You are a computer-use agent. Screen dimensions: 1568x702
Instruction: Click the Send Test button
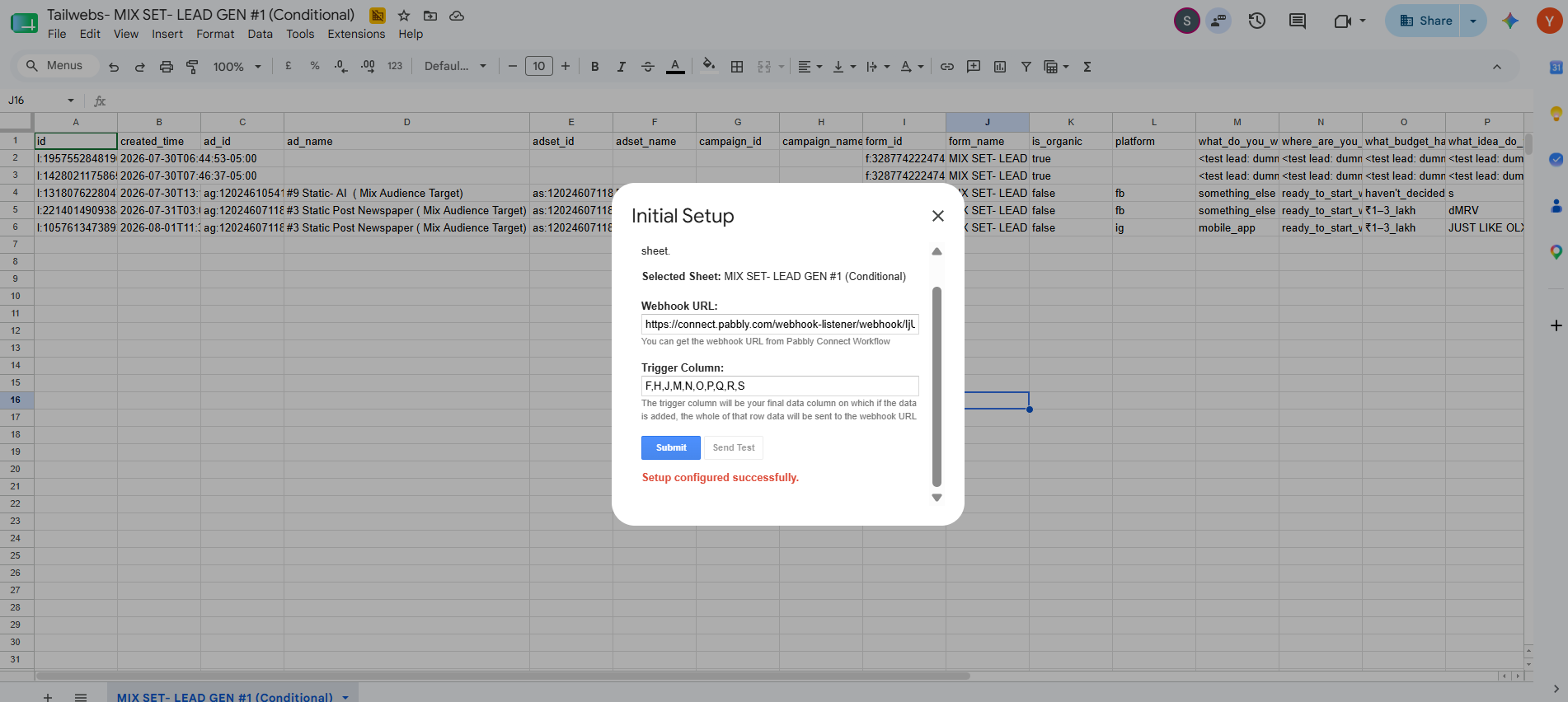pos(734,447)
